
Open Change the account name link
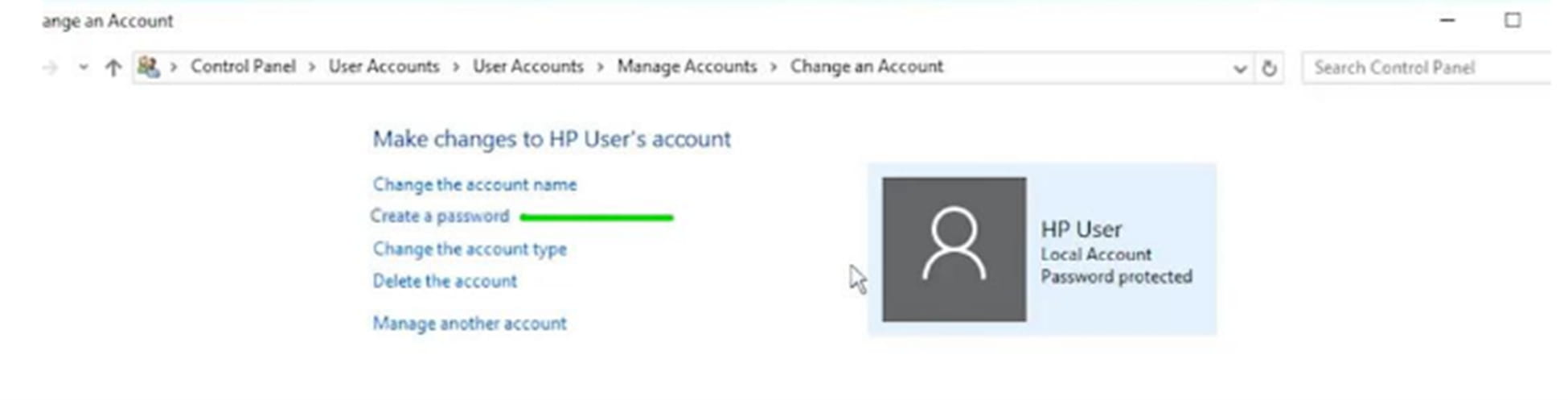[x=474, y=184]
